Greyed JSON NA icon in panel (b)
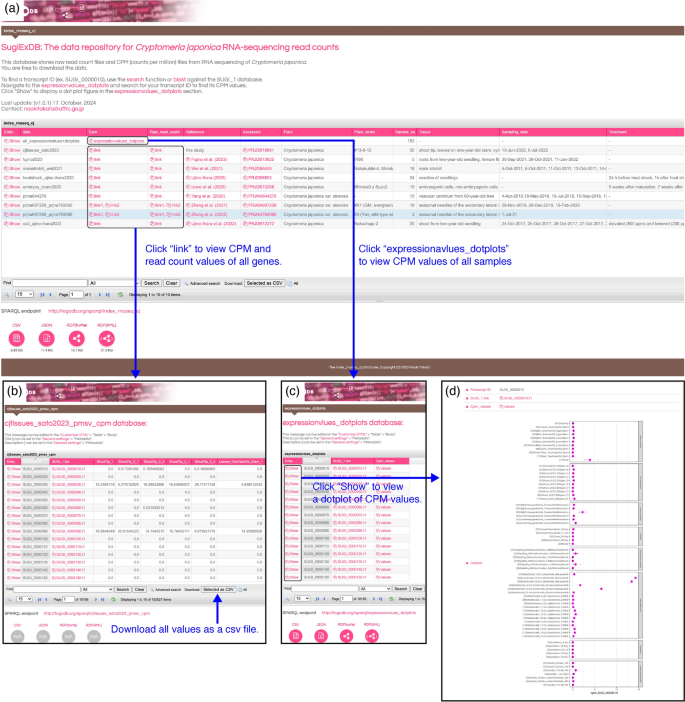Viewport: 685px width, 702px height. click(x=43, y=636)
